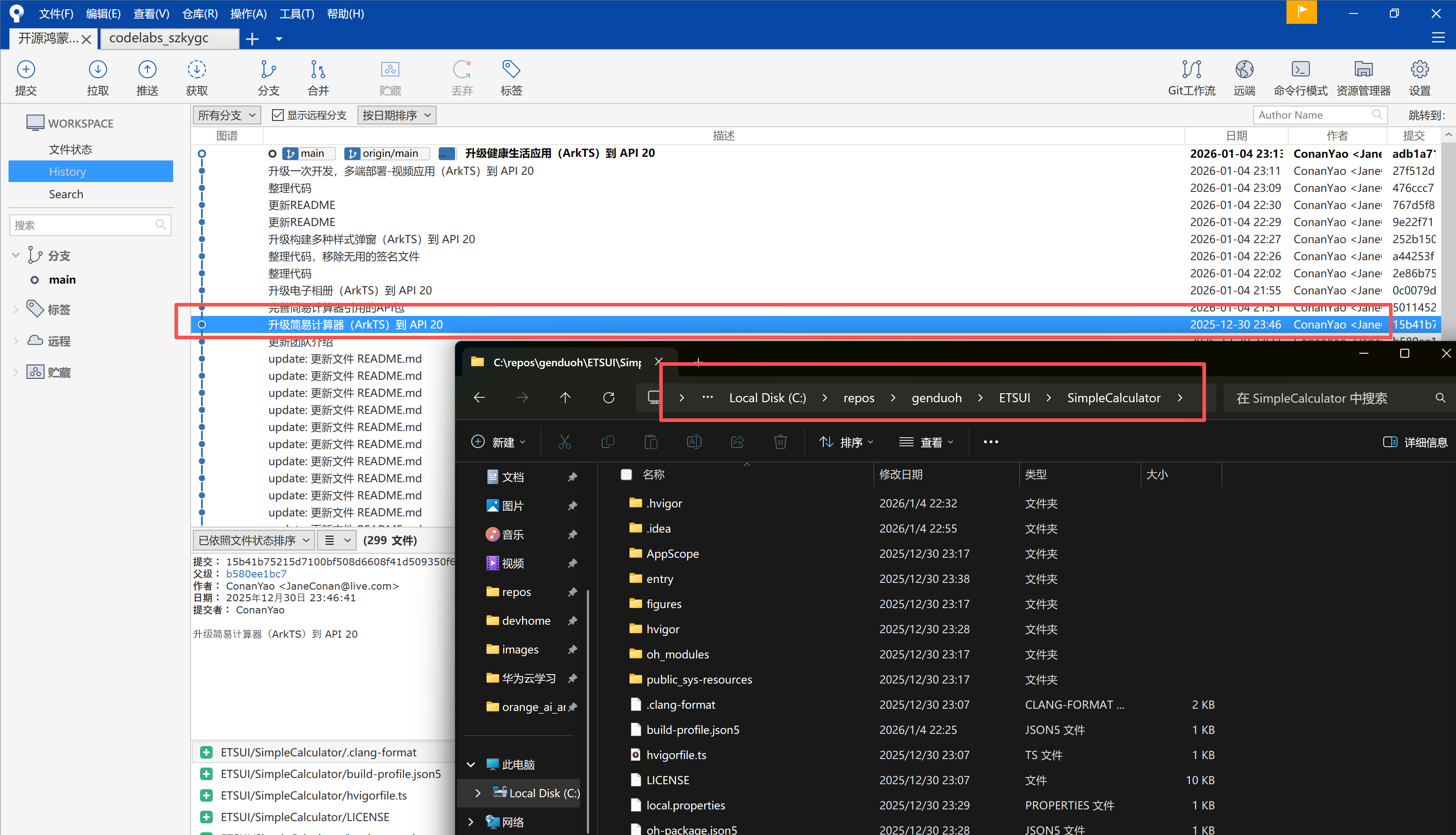Screen dimensions: 1456x835
Task: Click parent commit link b580ee1bc7
Action: [256, 573]
